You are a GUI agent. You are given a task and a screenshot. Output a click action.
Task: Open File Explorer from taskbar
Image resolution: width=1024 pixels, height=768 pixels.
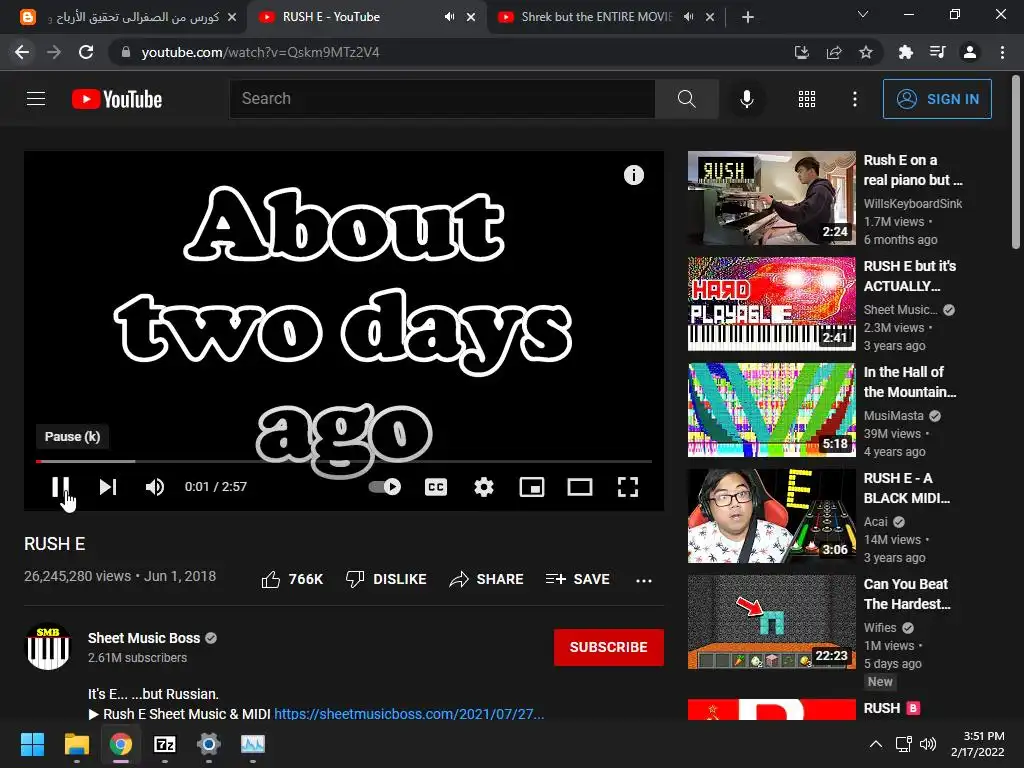coord(76,744)
